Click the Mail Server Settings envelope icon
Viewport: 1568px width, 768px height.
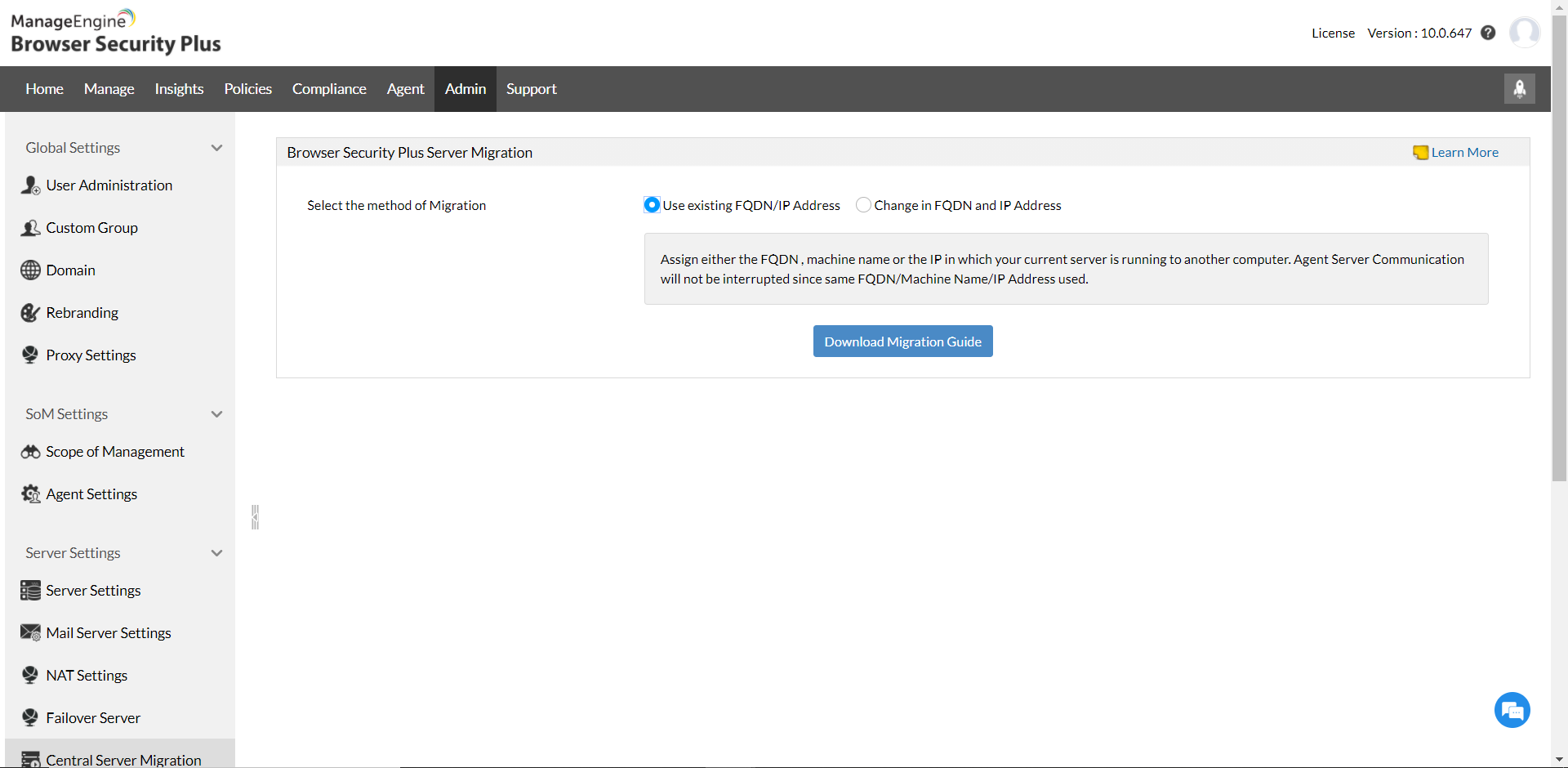point(30,633)
